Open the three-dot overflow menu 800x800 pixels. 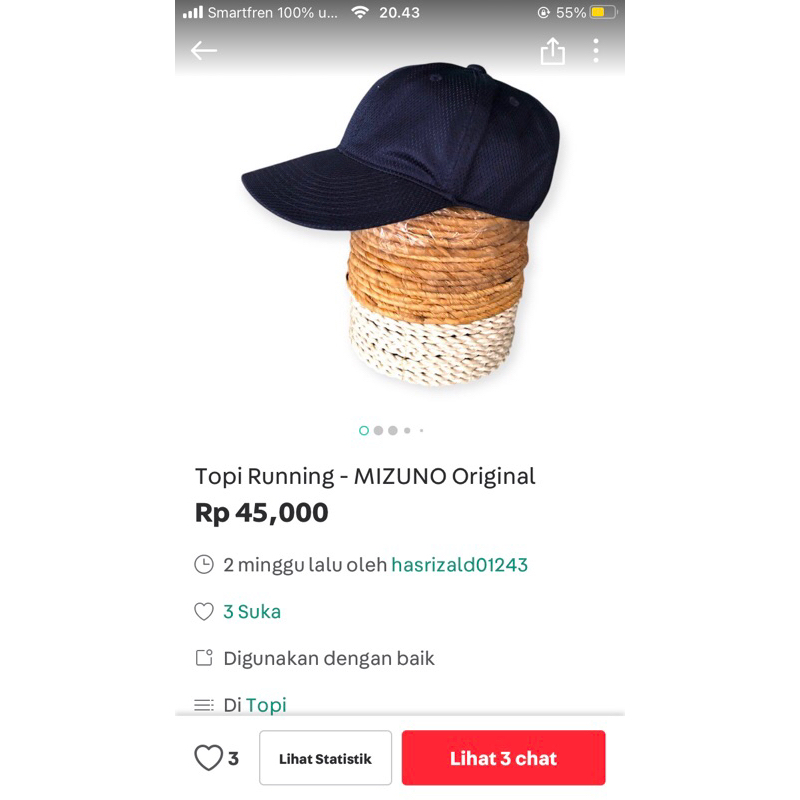pyautogui.click(x=597, y=51)
